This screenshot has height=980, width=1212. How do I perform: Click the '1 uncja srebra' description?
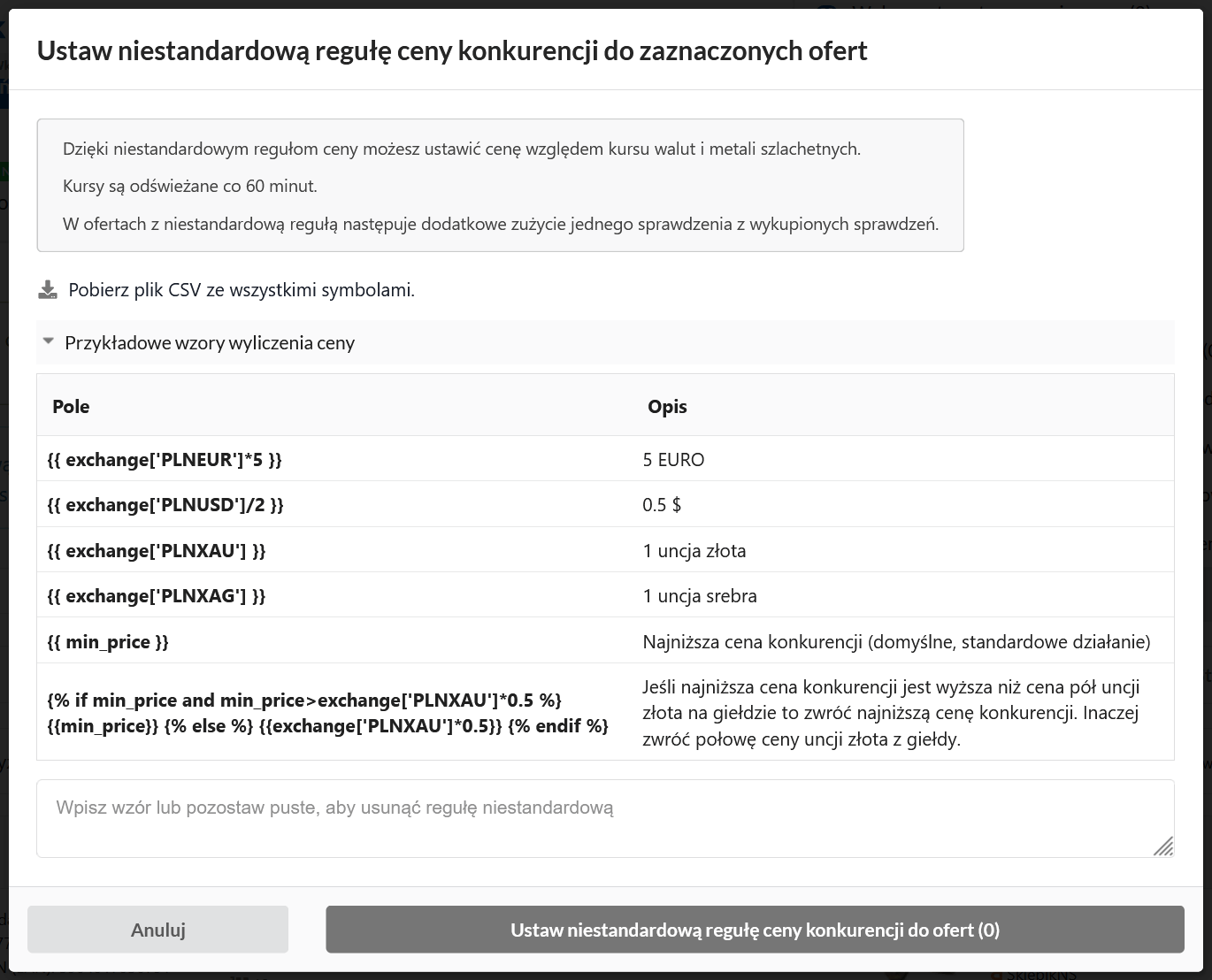[699, 596]
